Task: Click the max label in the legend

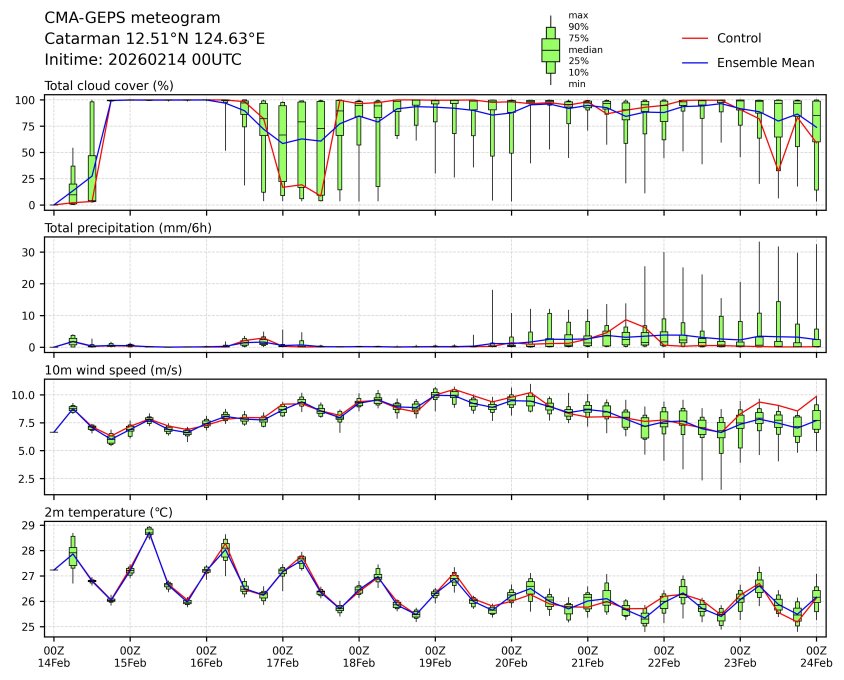Action: click(577, 15)
